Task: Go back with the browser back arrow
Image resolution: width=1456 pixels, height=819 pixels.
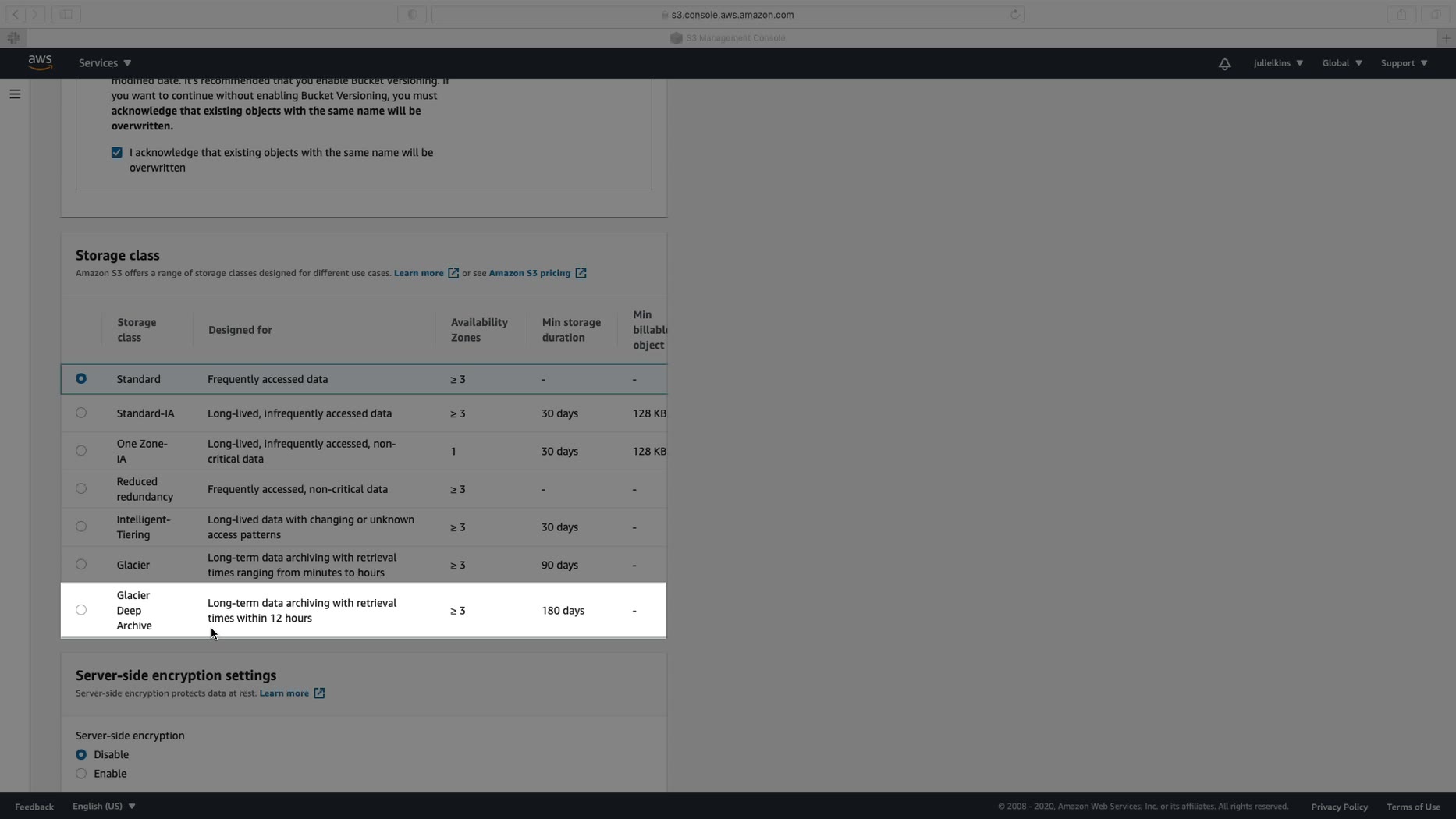Action: [x=16, y=14]
